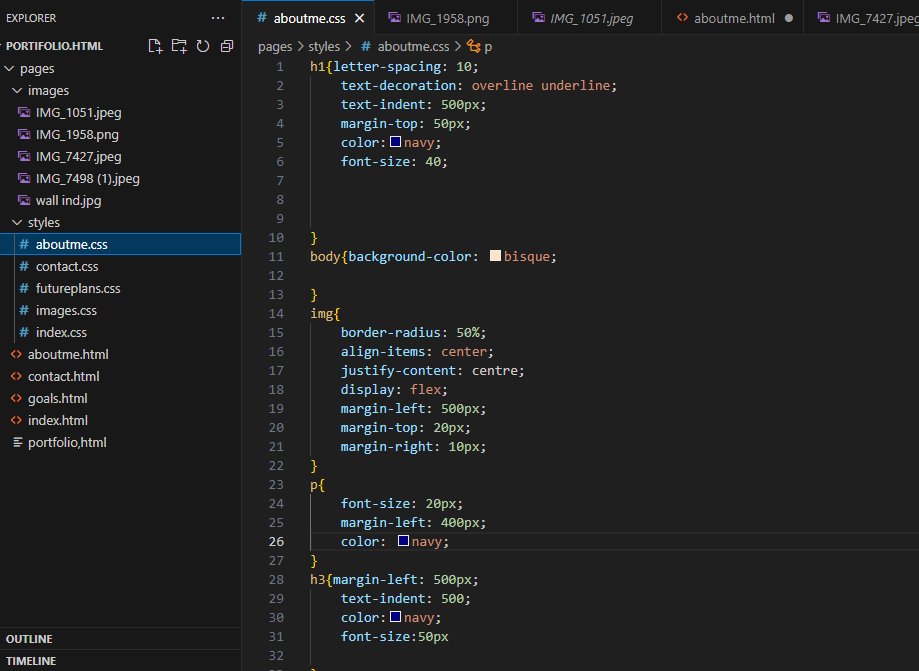Click the New Folder icon in Explorer
The width and height of the screenshot is (919, 671).
(179, 46)
